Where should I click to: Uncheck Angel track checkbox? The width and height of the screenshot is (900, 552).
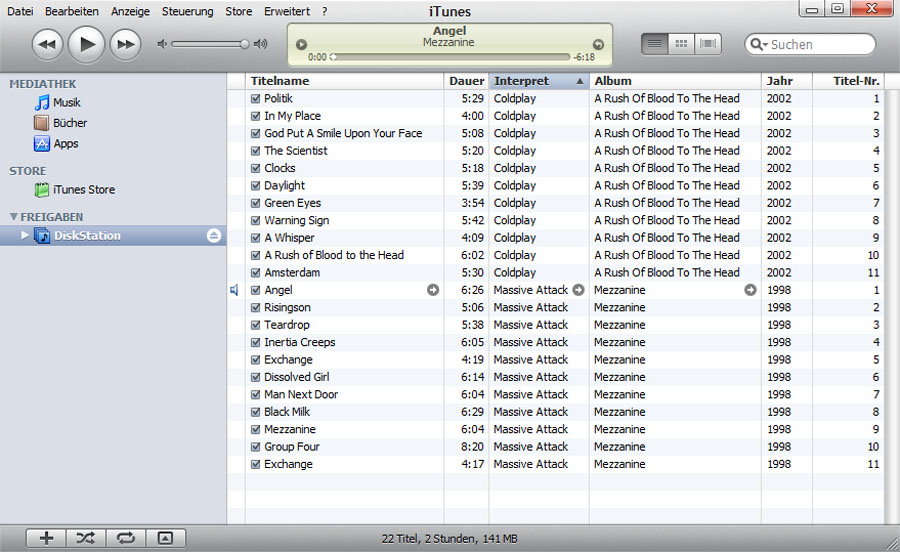[255, 290]
